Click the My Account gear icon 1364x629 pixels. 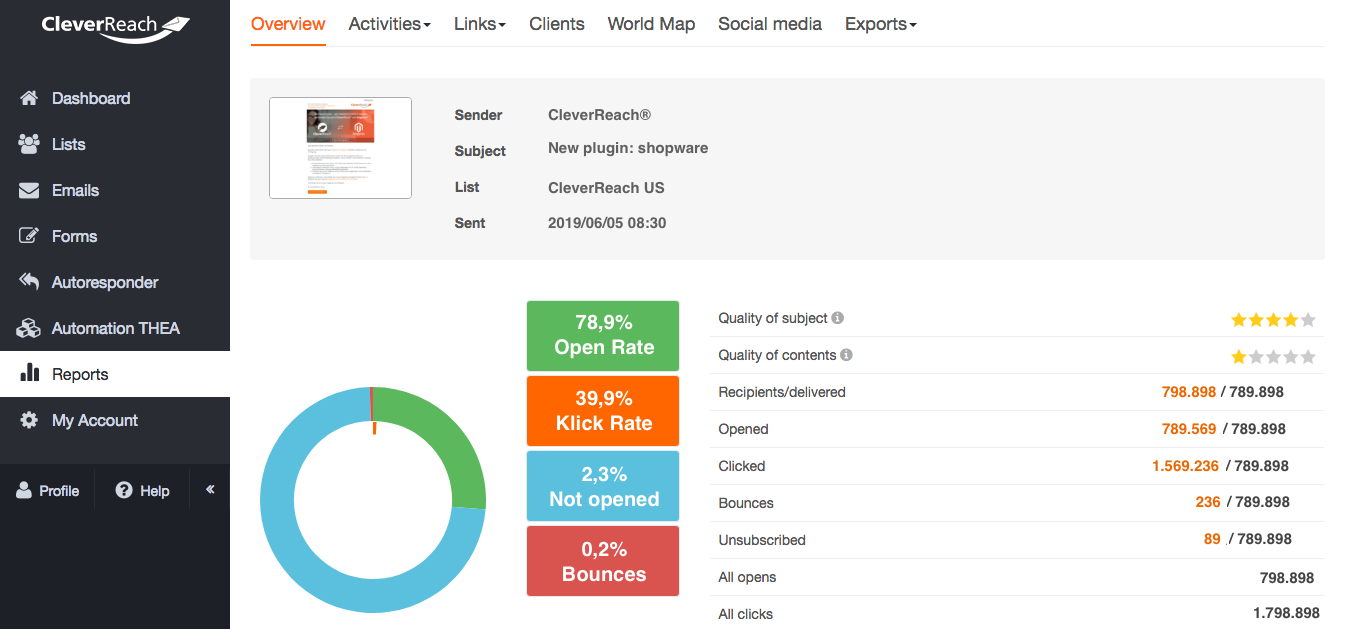click(x=30, y=420)
